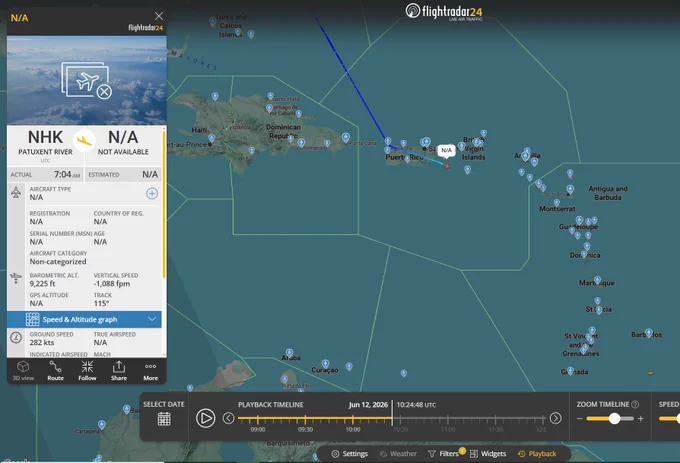Open the Widgets menu
Image resolution: width=680 pixels, height=463 pixels.
click(488, 454)
